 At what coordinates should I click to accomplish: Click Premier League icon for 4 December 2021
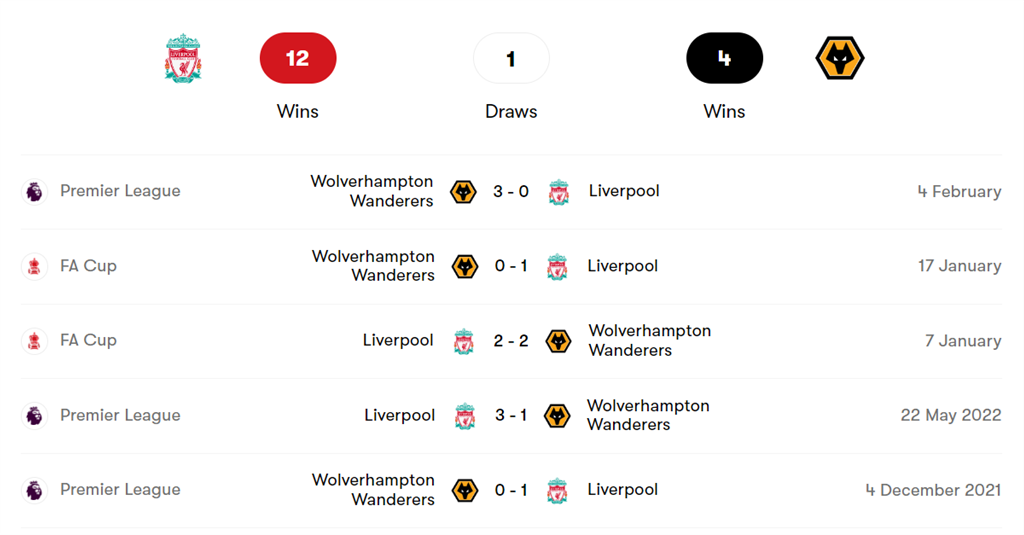34,490
